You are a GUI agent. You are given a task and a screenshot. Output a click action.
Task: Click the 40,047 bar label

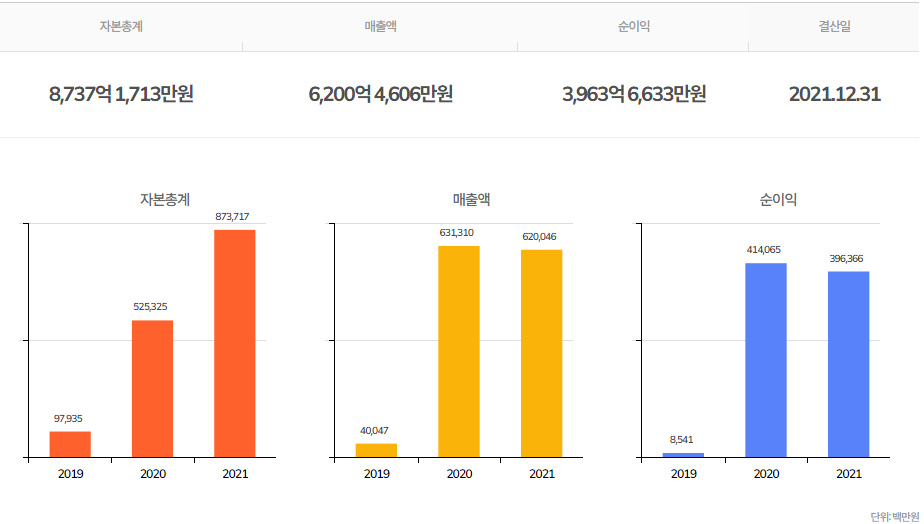374,431
